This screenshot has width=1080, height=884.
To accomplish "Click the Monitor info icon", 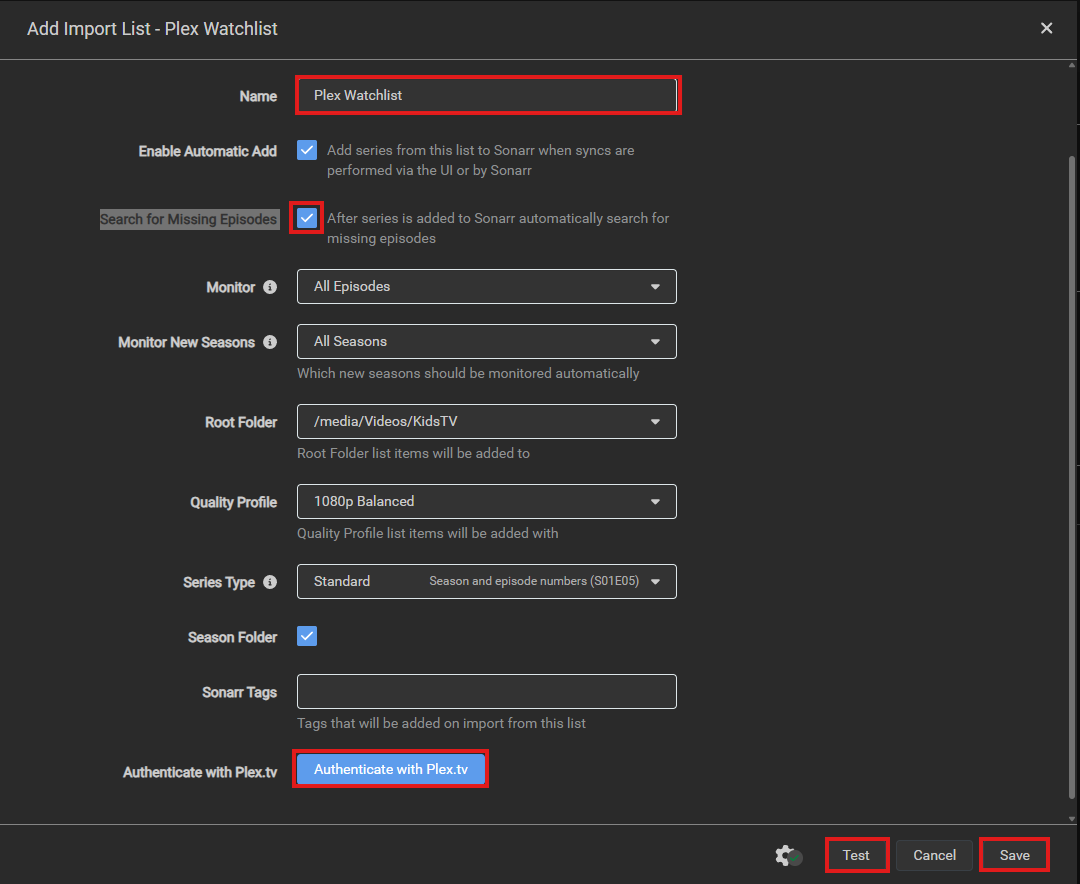I will point(270,287).
